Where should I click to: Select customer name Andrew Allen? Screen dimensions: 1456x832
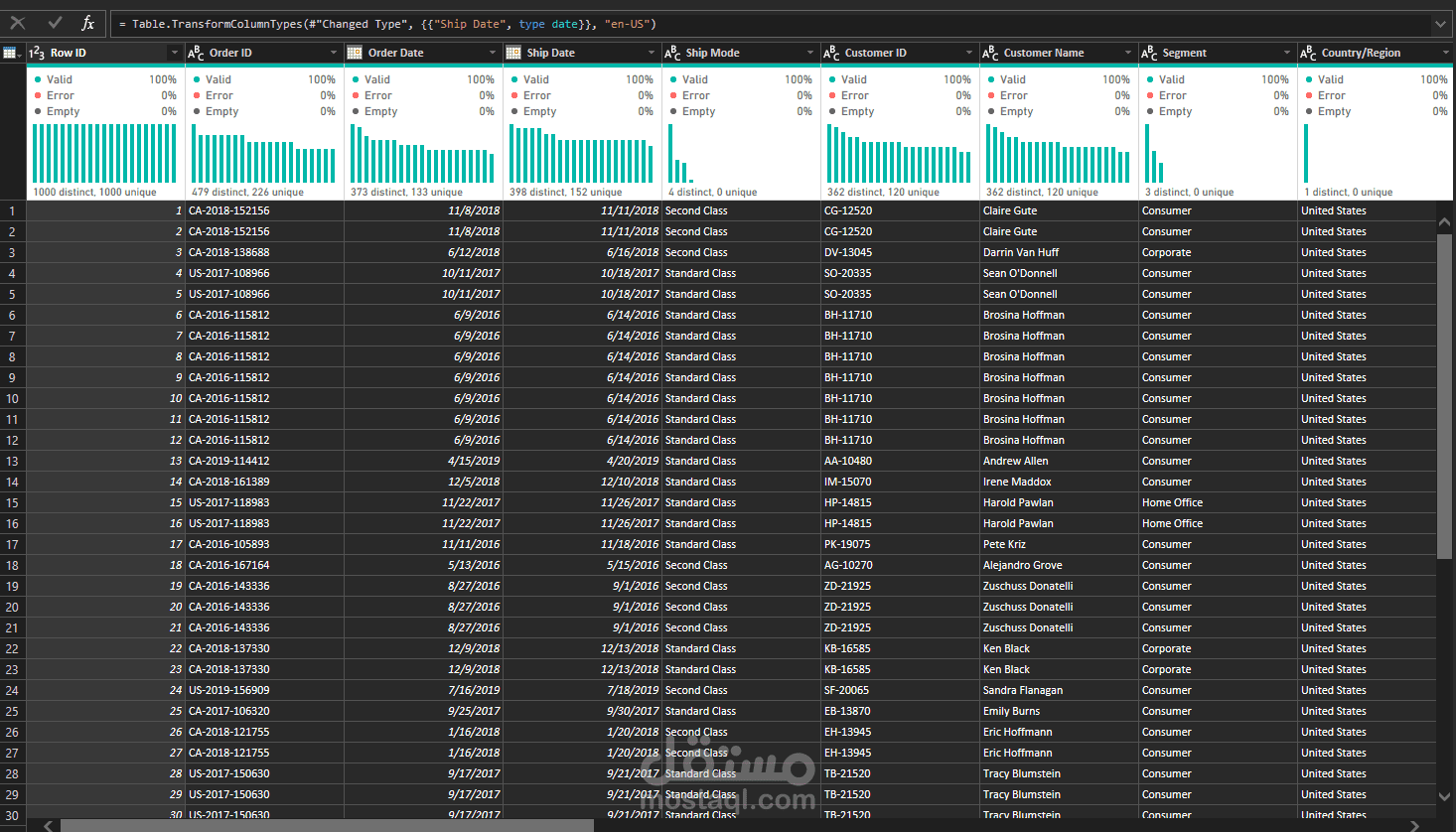(x=1059, y=461)
